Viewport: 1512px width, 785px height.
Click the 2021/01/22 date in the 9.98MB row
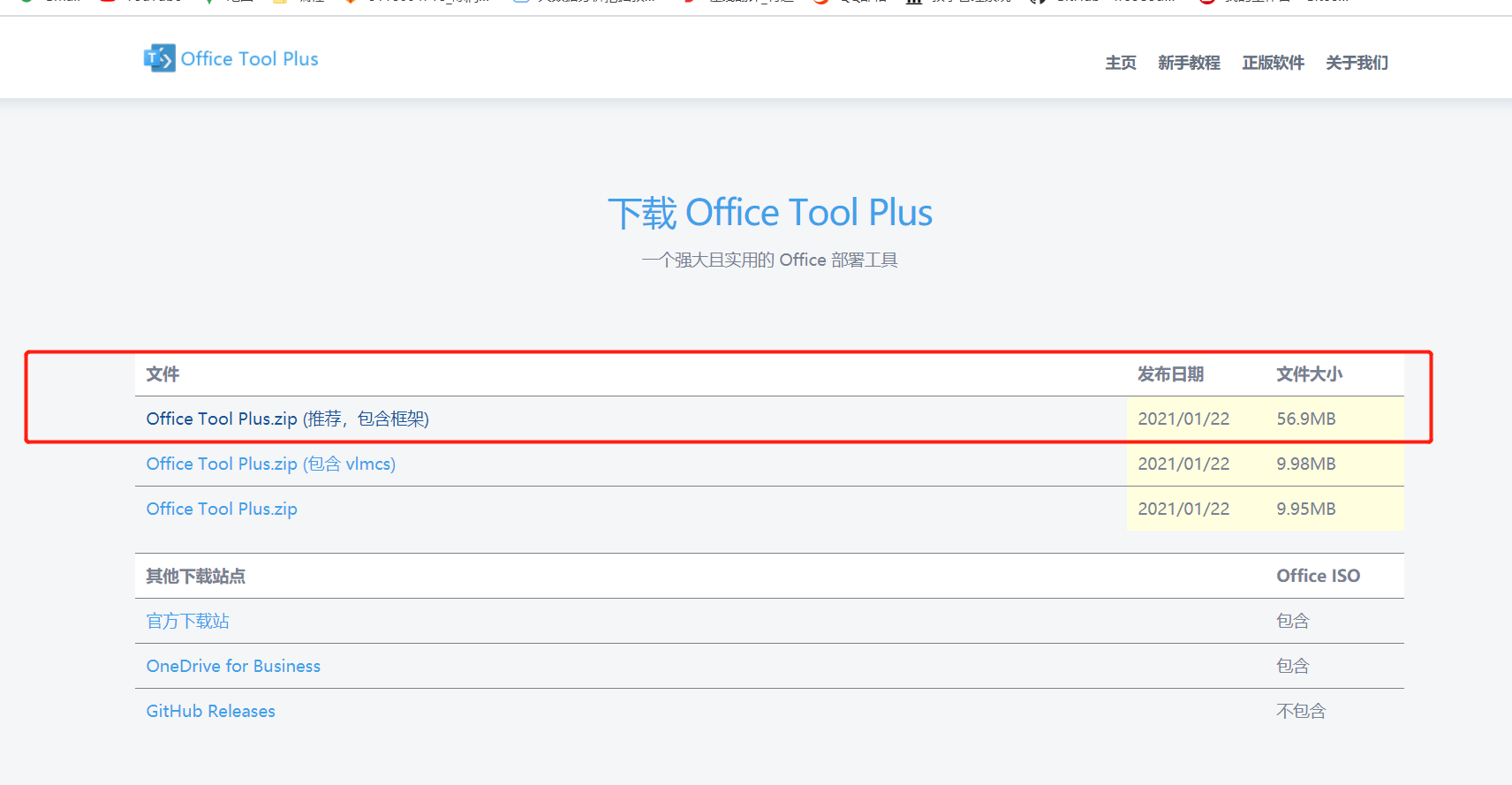pyautogui.click(x=1183, y=464)
